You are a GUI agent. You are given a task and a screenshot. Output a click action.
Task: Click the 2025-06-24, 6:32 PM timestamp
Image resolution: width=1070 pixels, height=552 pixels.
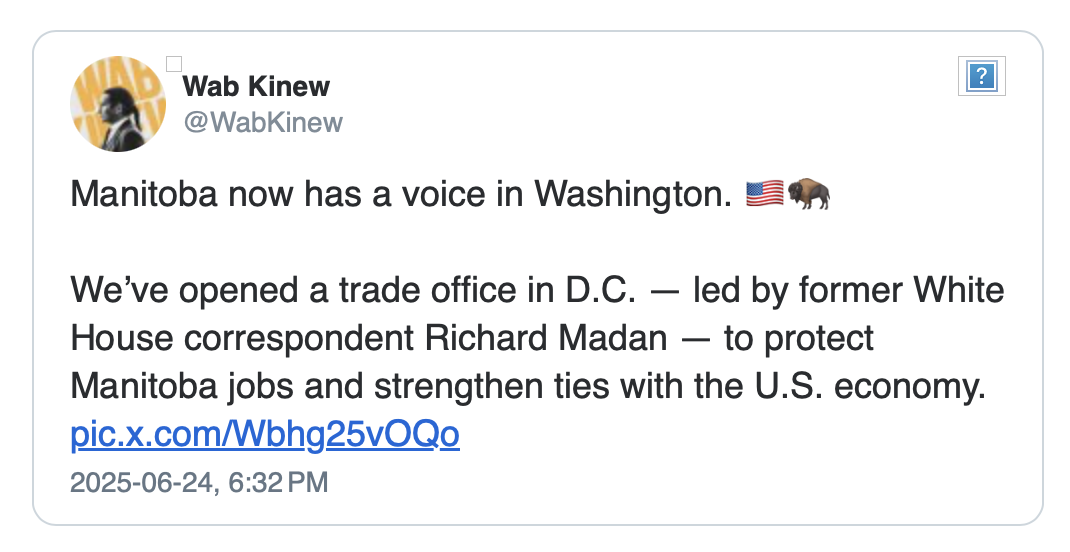[x=199, y=482]
